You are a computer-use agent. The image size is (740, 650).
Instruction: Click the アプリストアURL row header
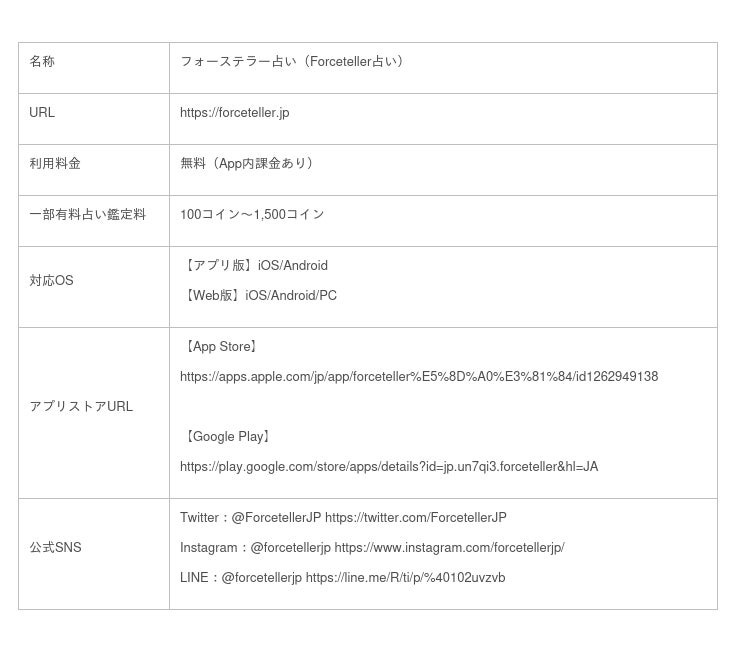coord(81,407)
